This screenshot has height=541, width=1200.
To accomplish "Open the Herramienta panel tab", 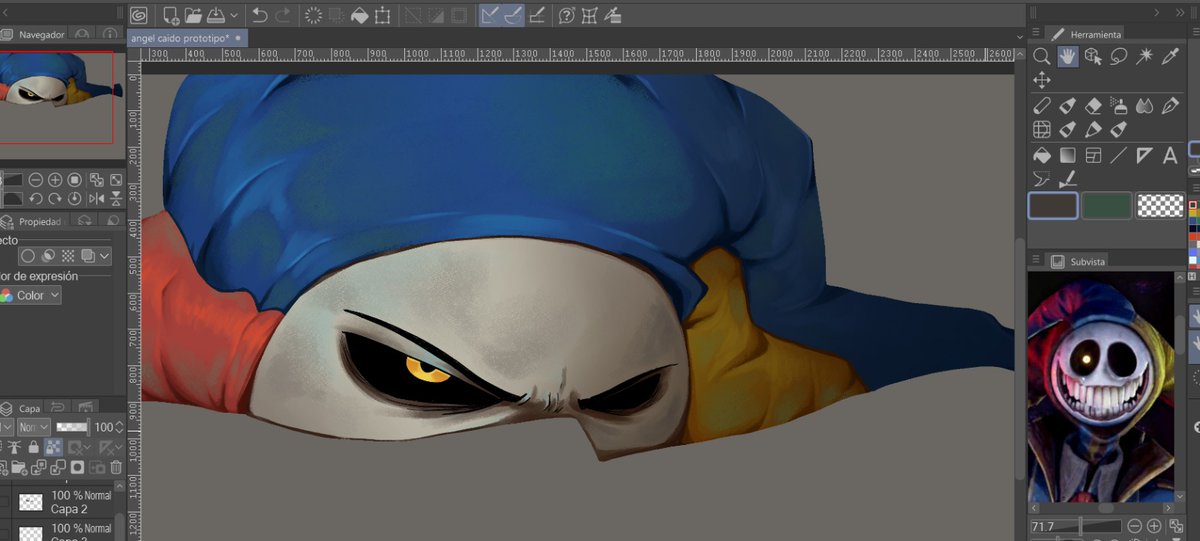I will click(x=1087, y=35).
